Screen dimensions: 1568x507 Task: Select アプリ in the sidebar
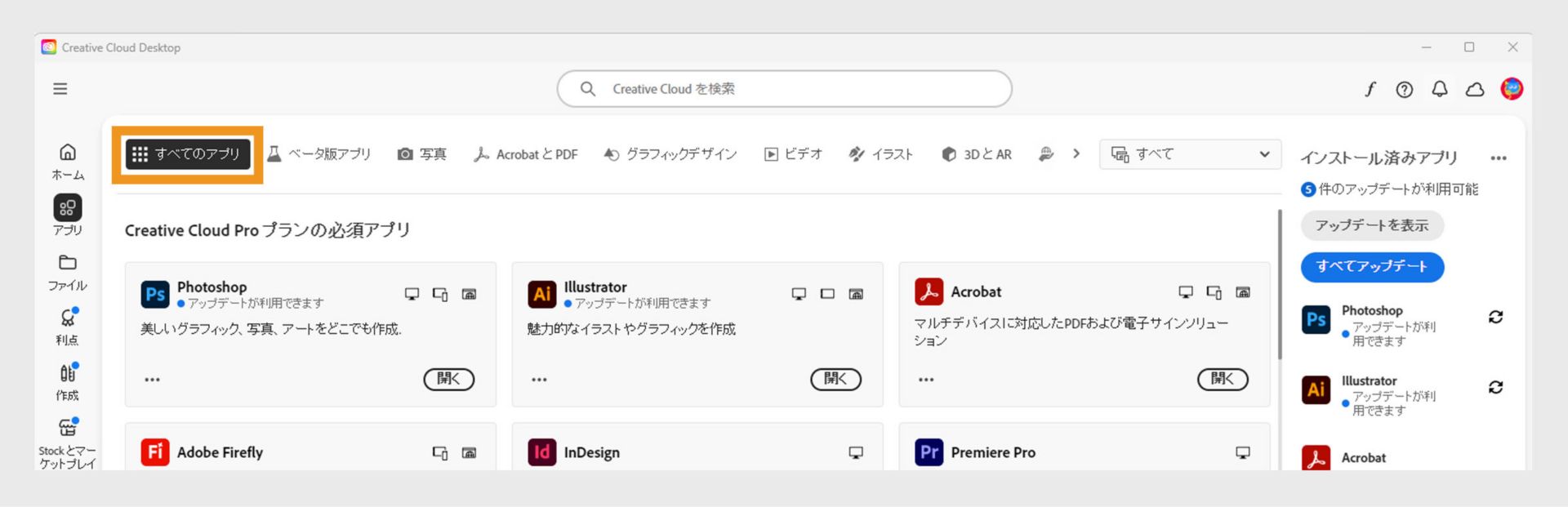(x=68, y=216)
